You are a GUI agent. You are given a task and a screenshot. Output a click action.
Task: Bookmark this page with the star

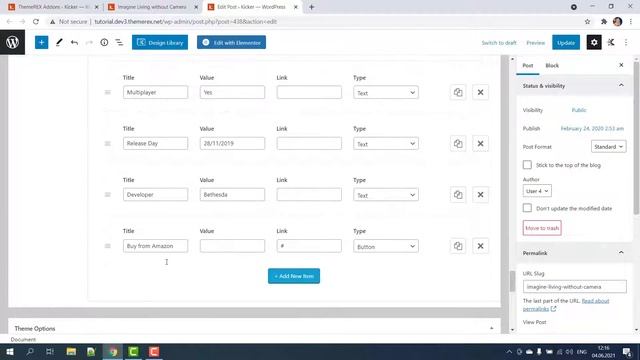point(587,22)
